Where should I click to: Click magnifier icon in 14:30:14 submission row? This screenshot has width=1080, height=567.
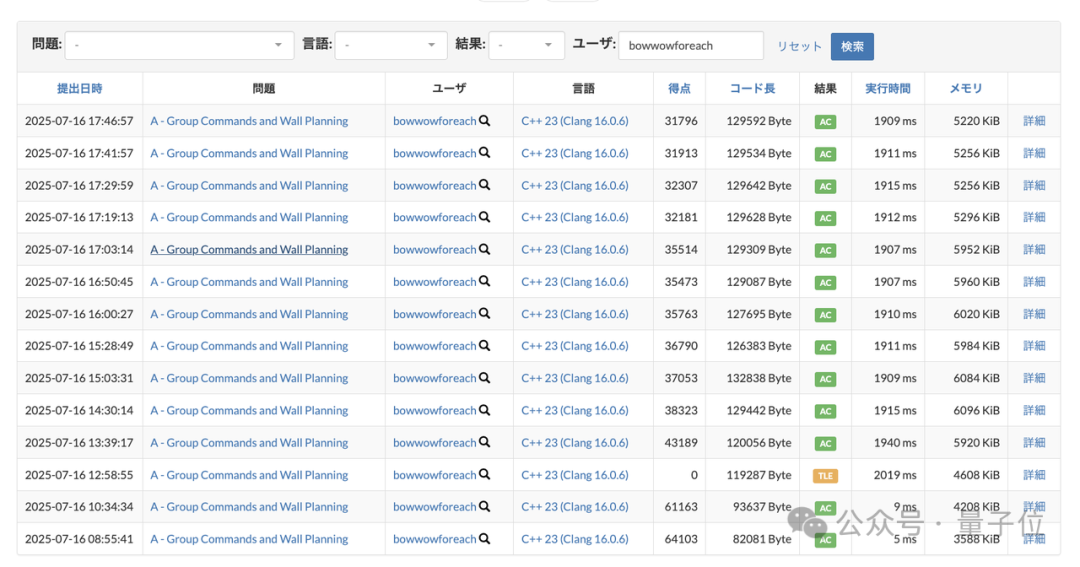(x=485, y=411)
